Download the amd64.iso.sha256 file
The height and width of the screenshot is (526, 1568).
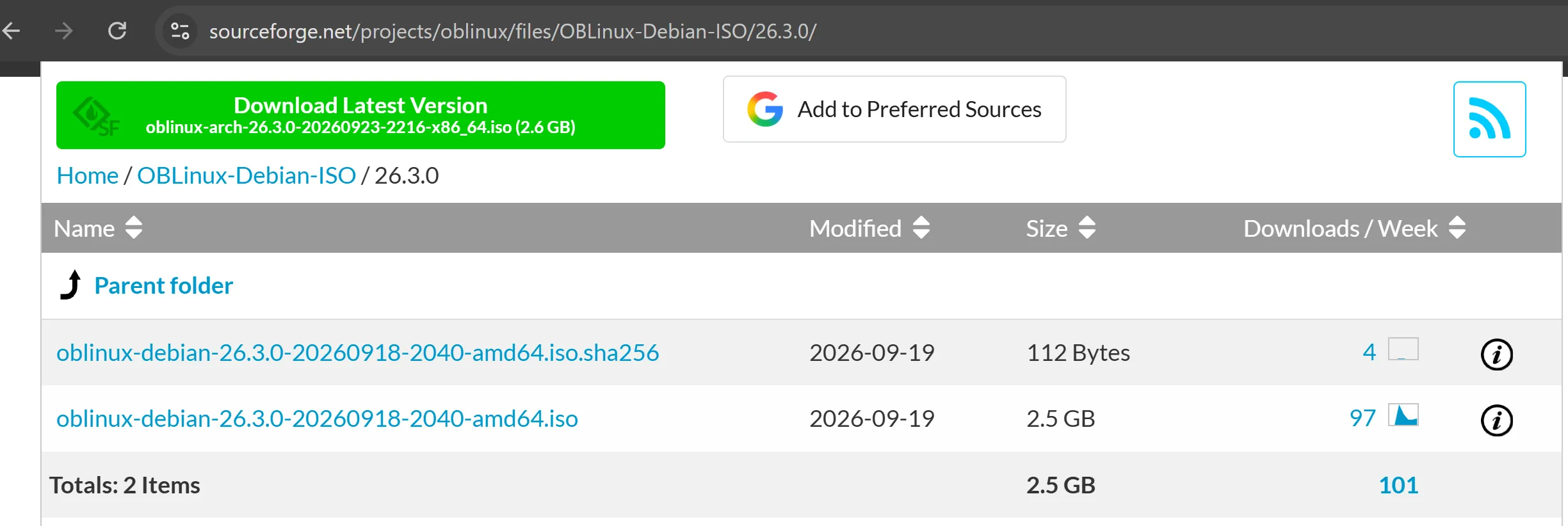coord(358,353)
